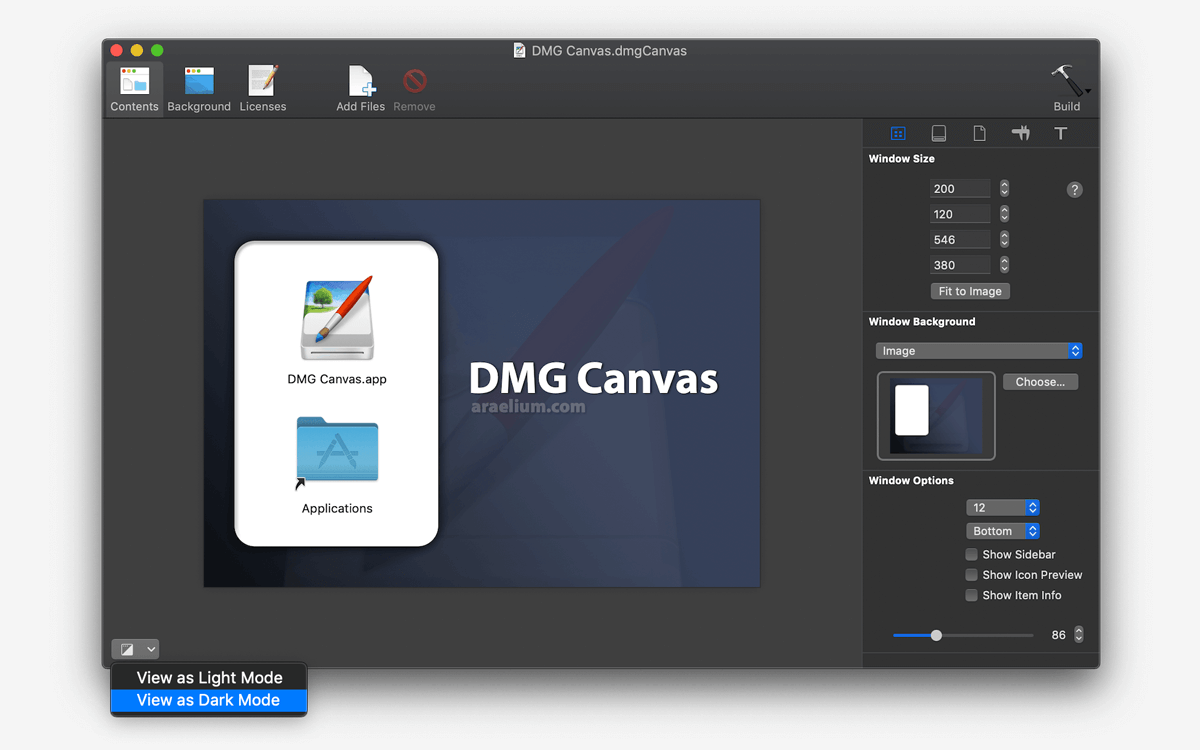Select the DMG Canvas.app icon on canvas
Image resolution: width=1200 pixels, height=750 pixels.
337,319
